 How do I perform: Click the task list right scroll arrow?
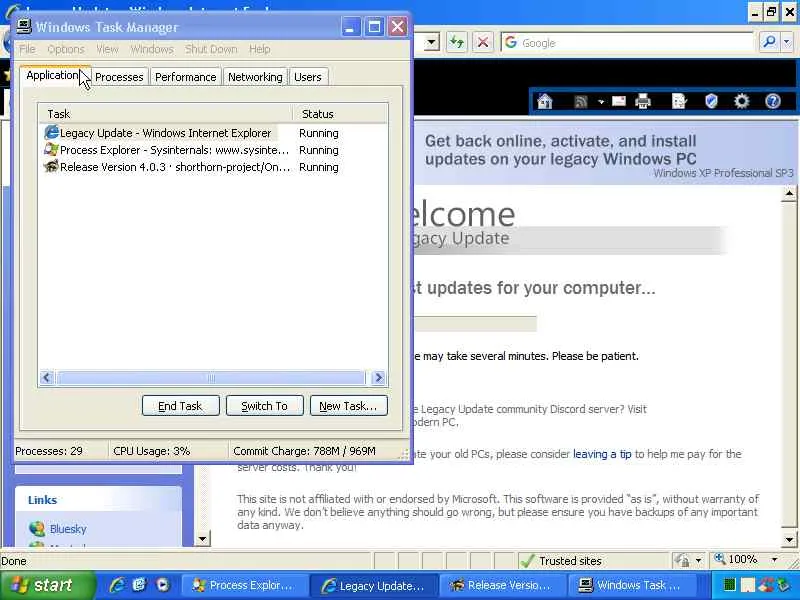(x=378, y=378)
